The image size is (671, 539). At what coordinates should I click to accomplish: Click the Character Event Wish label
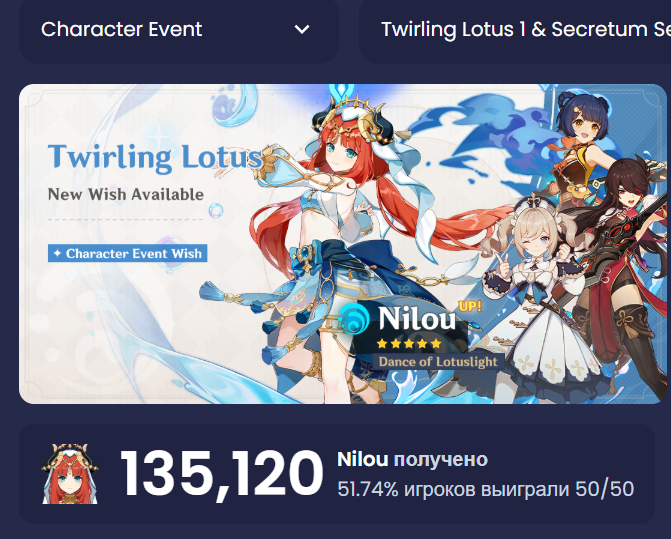[x=128, y=253]
